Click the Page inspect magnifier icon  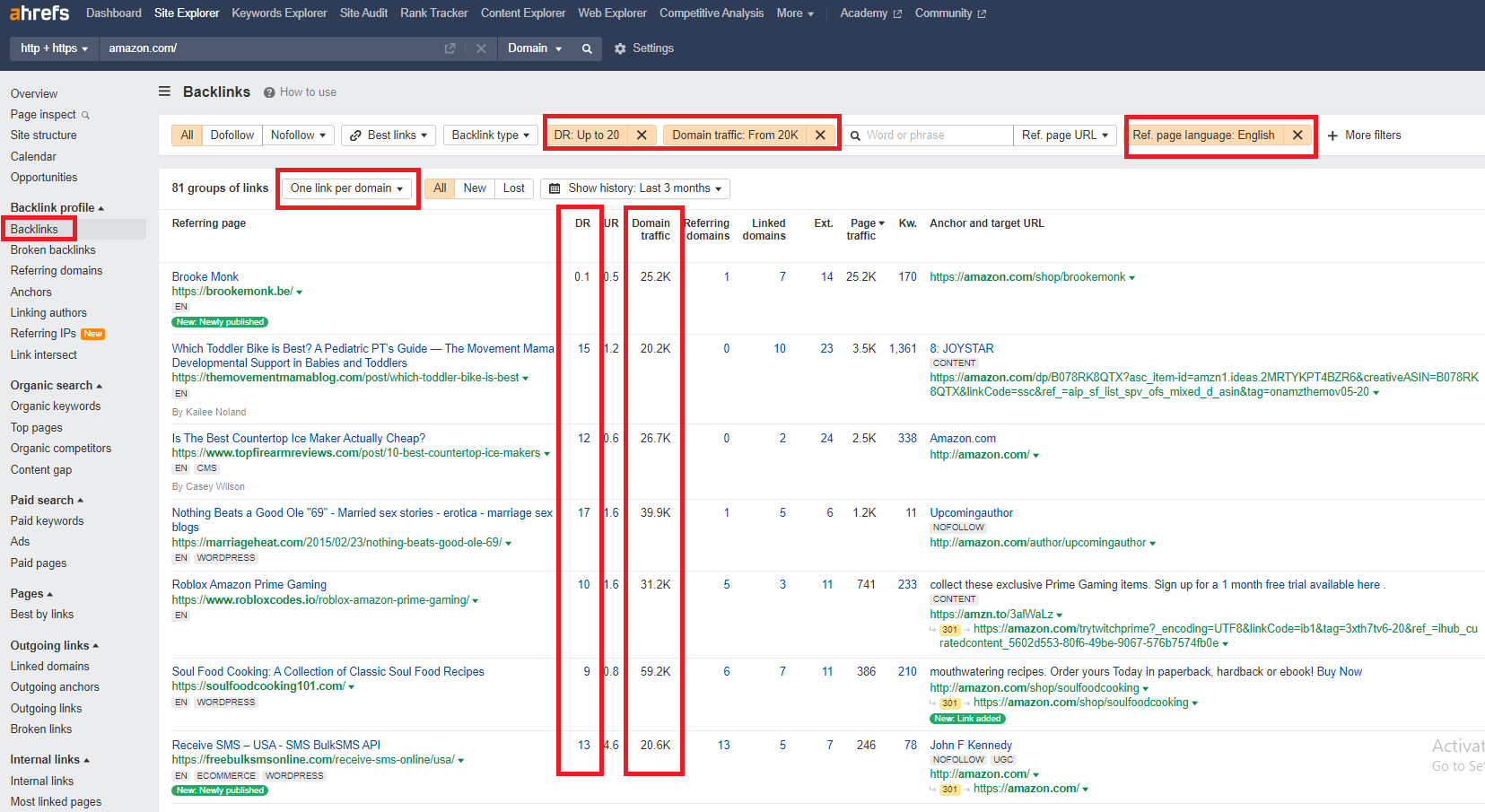[x=85, y=115]
